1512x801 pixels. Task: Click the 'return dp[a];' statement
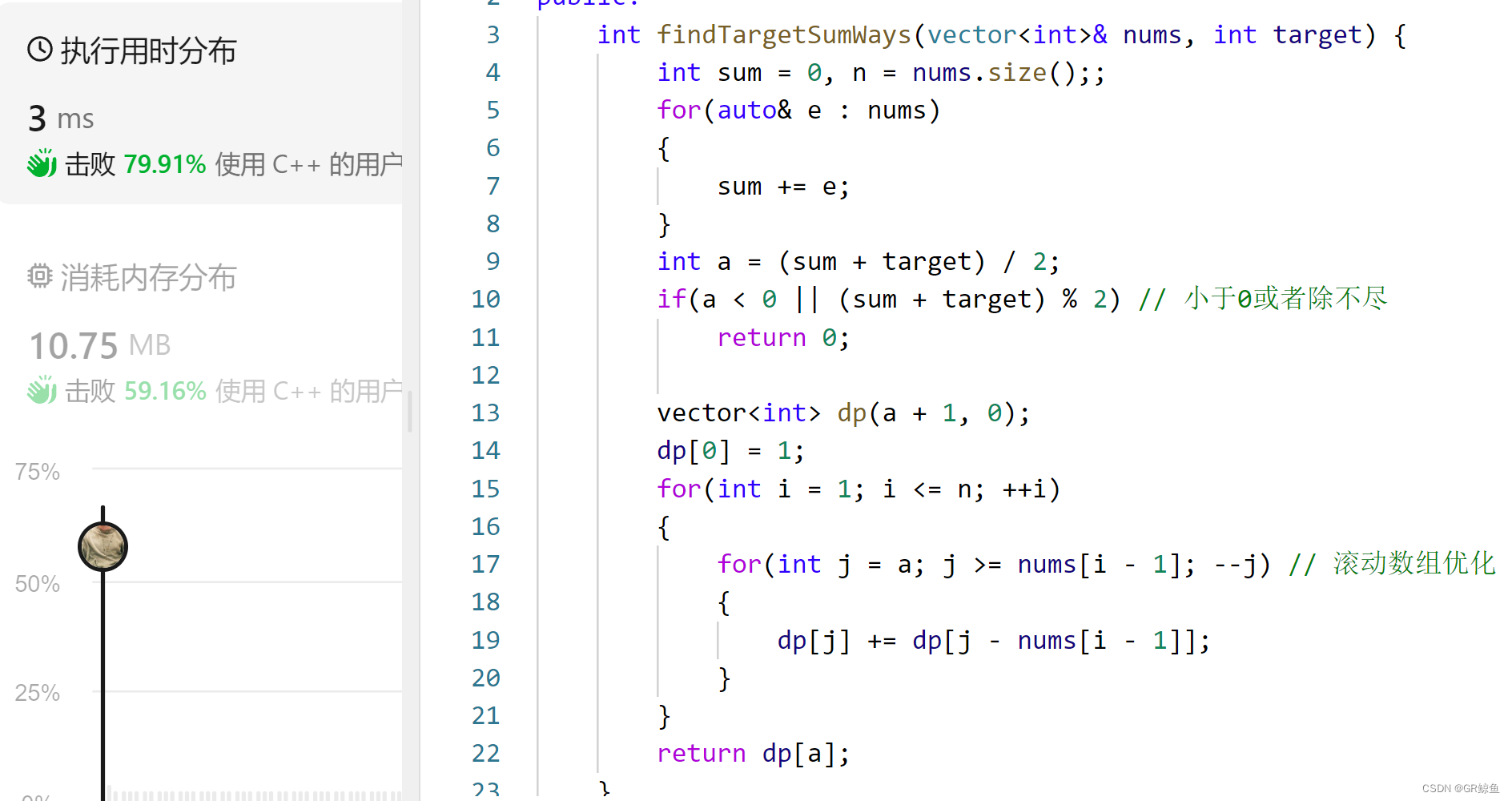point(753,754)
